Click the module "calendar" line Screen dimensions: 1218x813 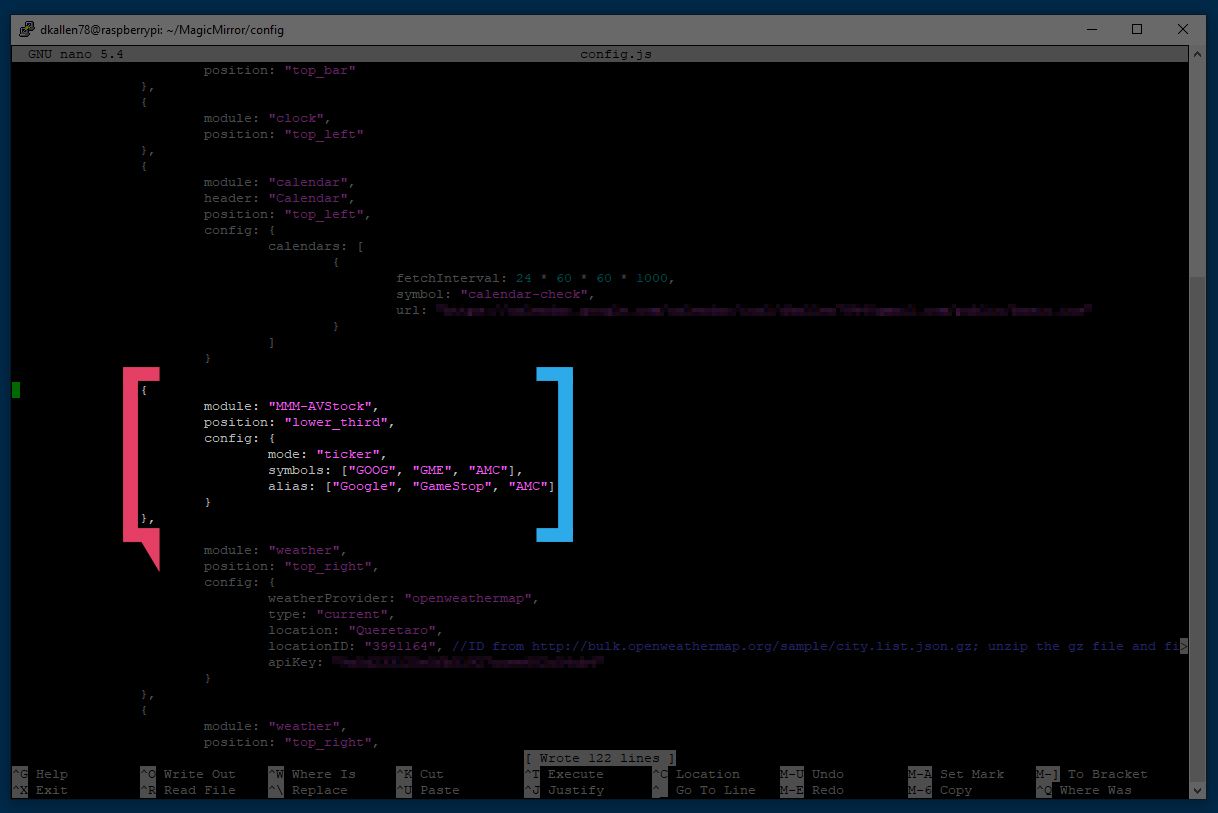[x=279, y=182]
